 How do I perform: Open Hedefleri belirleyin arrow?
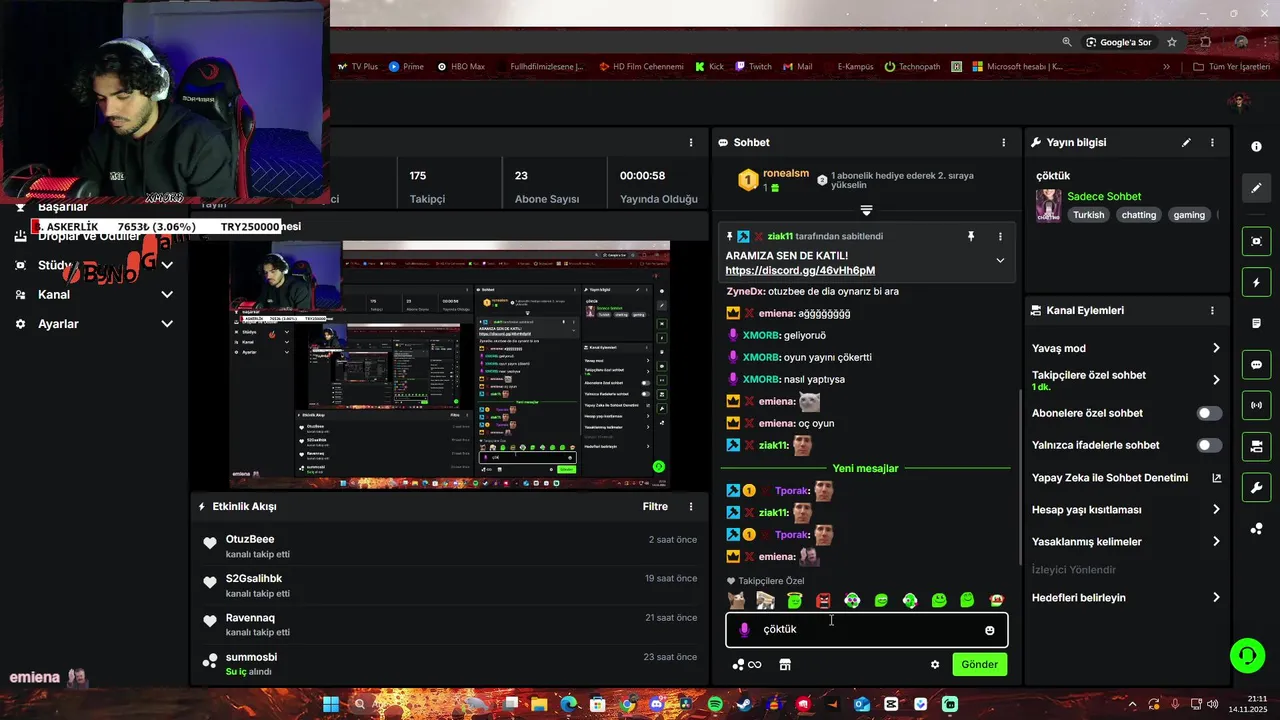[x=1216, y=598]
